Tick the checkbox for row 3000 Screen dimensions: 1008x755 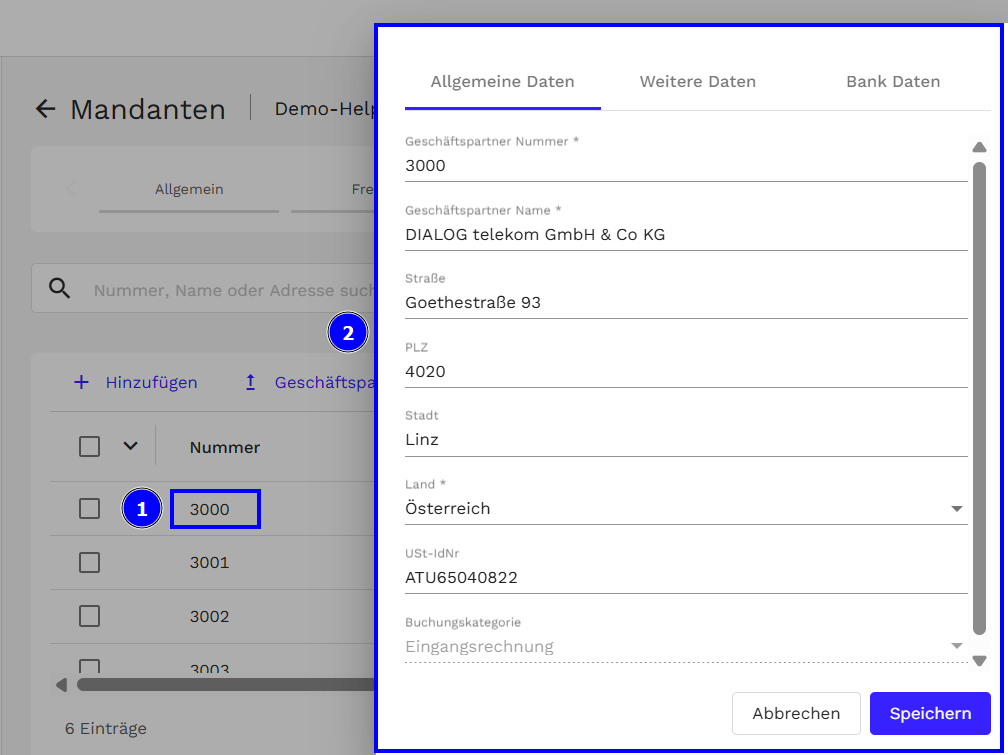click(90, 509)
